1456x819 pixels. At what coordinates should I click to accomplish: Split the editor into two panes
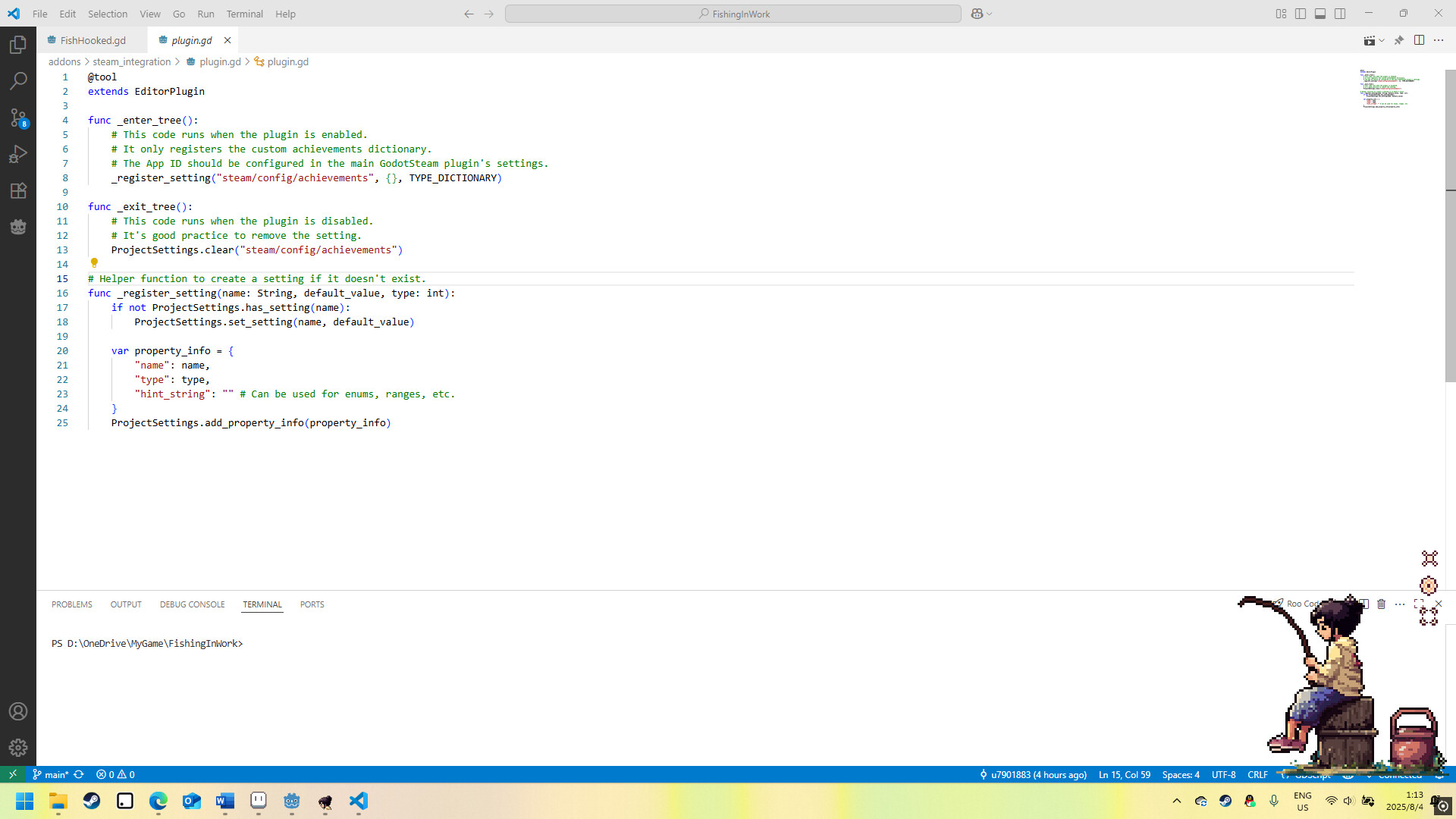(1420, 40)
